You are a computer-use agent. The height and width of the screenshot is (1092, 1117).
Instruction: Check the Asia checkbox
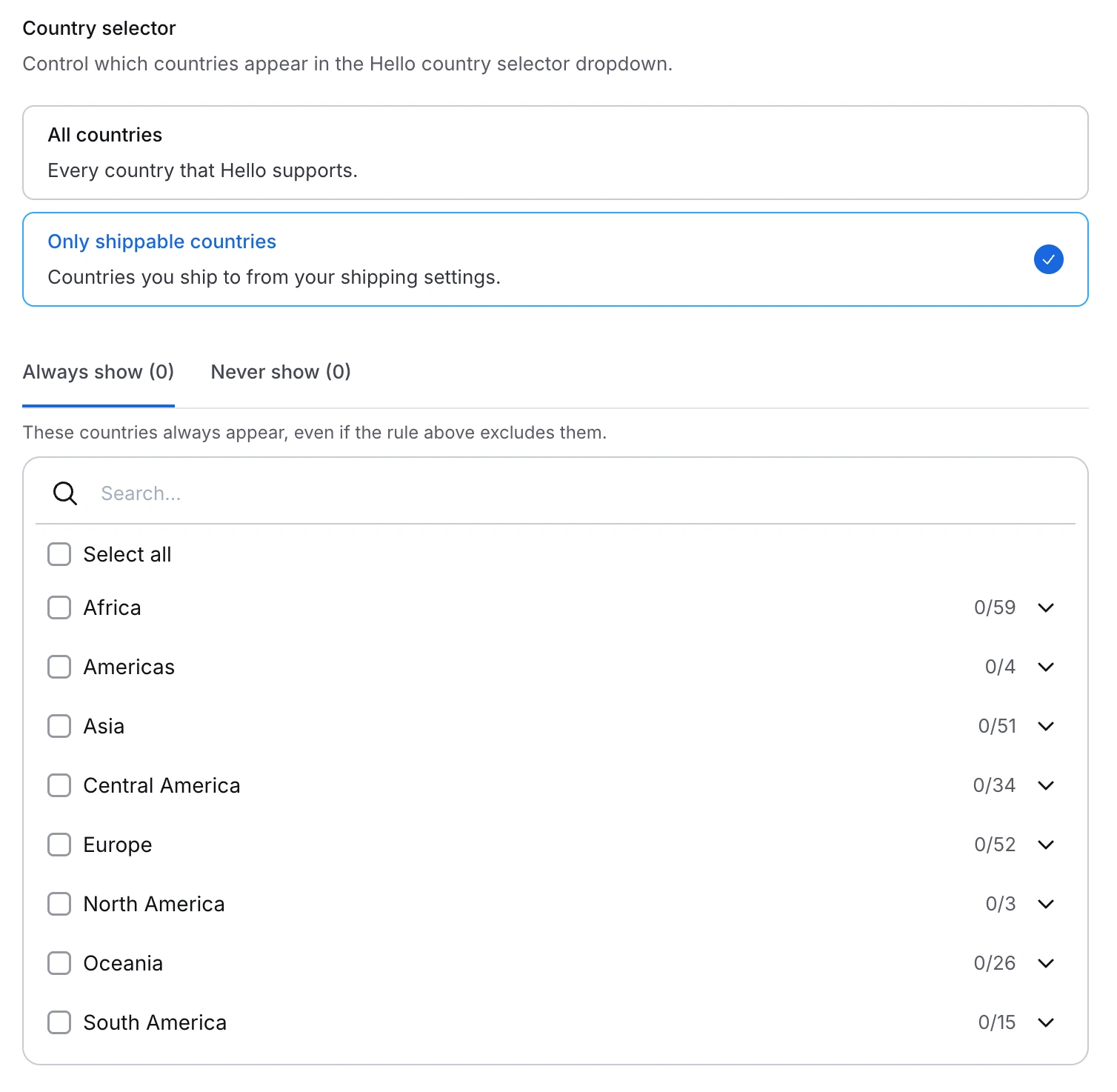59,726
